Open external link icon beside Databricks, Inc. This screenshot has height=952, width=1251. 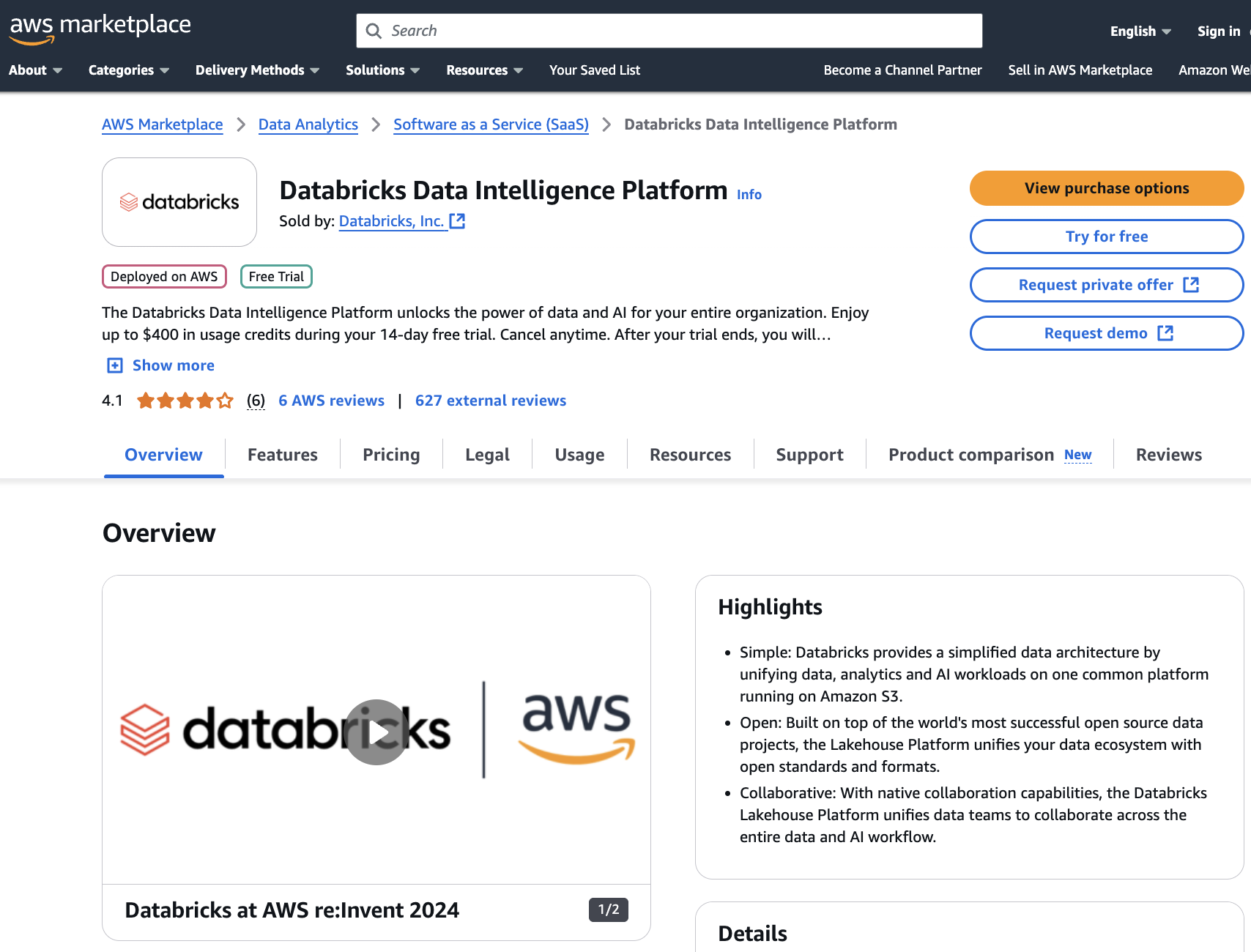[x=458, y=221]
